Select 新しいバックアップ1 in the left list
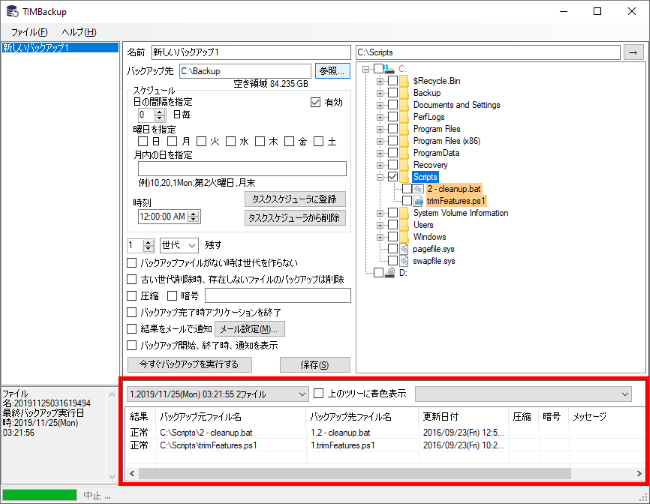The height and width of the screenshot is (504, 650). coord(60,48)
